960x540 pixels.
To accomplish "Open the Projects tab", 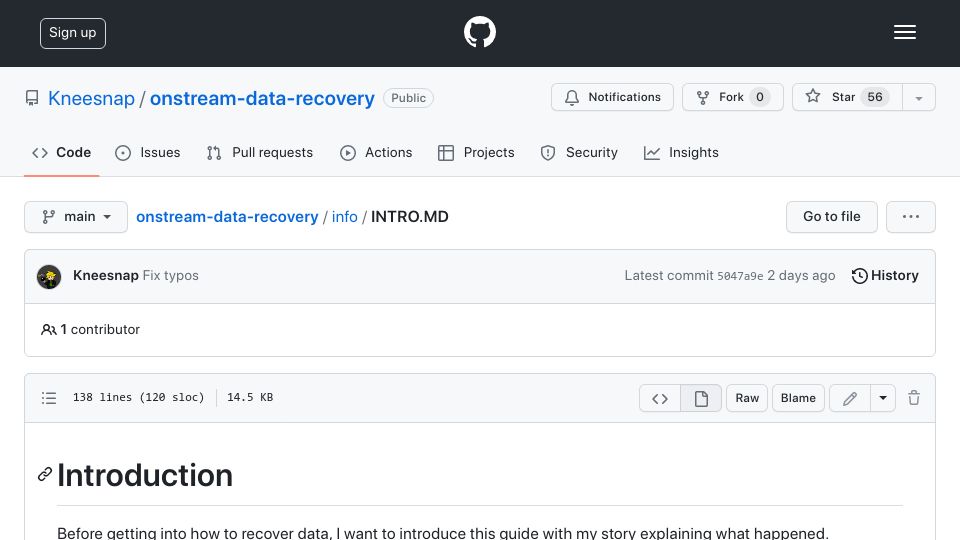I will (x=476, y=152).
